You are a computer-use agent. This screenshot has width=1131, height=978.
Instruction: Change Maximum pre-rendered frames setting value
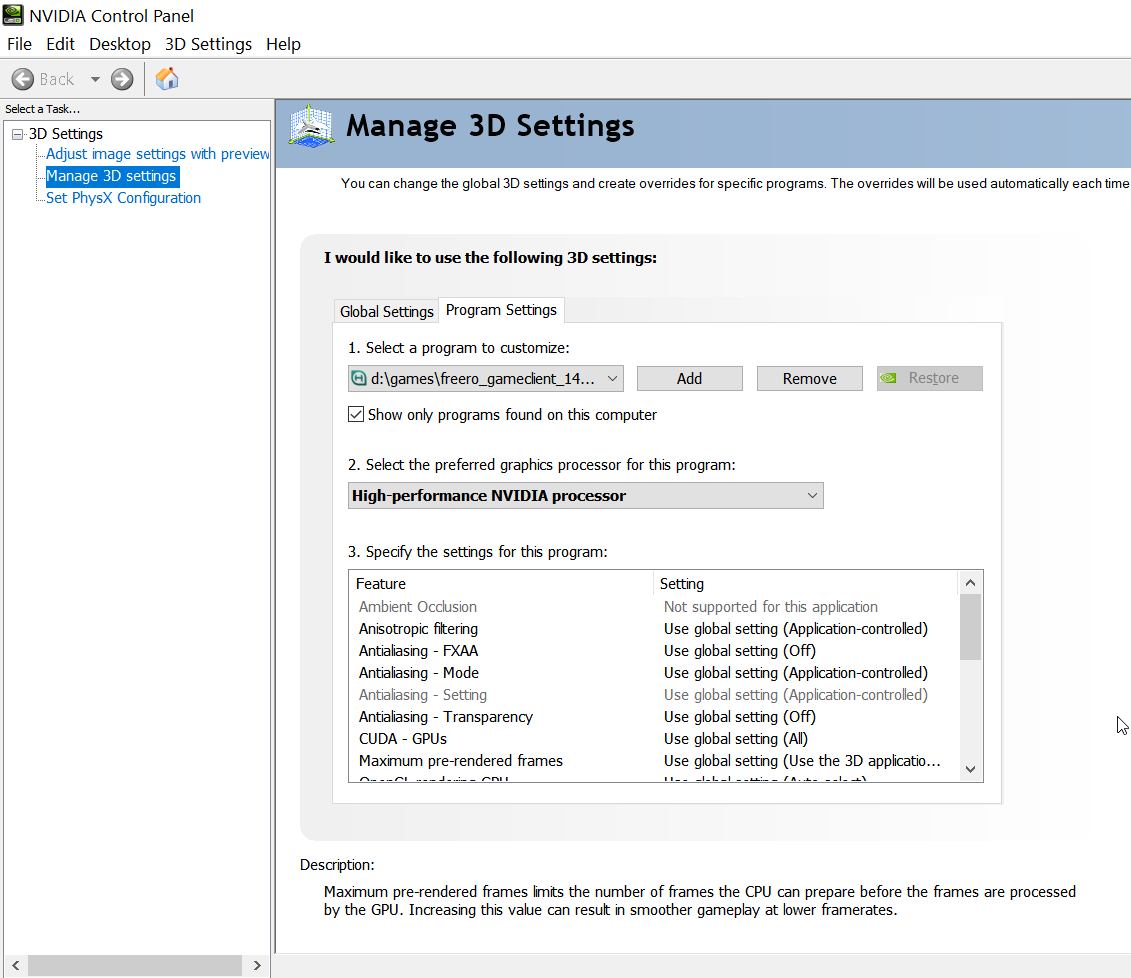tap(802, 761)
